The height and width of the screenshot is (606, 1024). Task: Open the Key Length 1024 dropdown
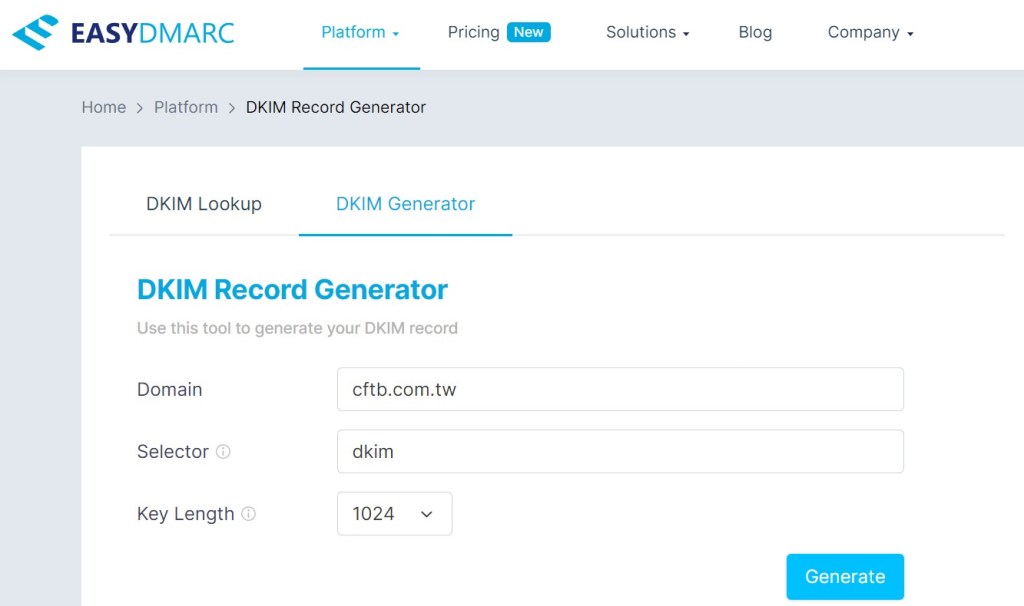click(394, 514)
